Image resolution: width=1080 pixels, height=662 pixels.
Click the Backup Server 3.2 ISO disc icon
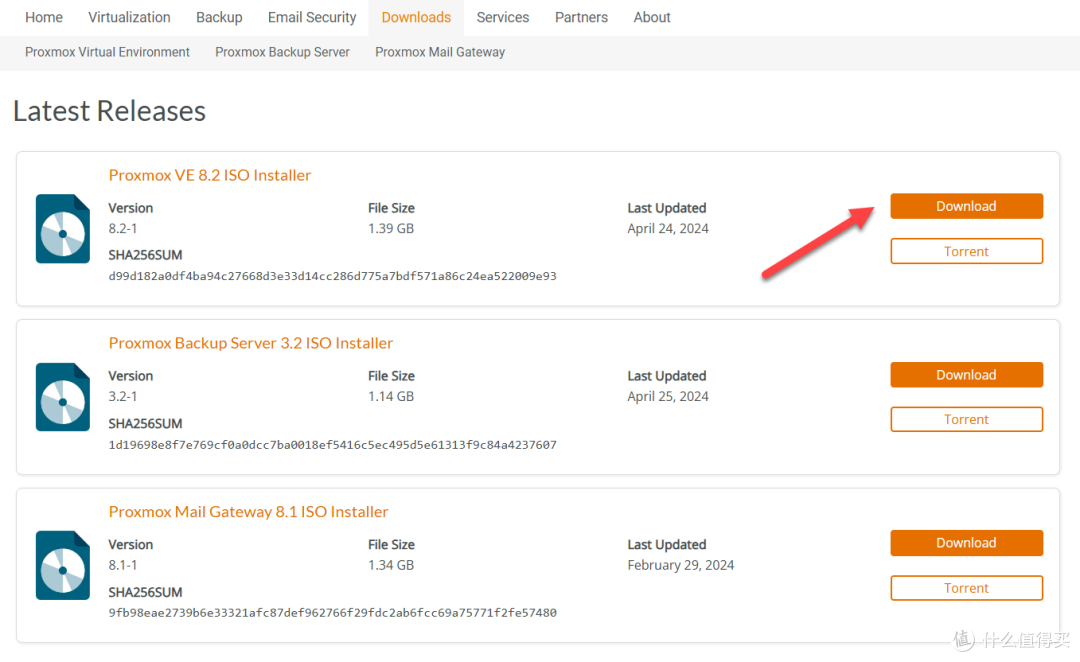pyautogui.click(x=63, y=397)
